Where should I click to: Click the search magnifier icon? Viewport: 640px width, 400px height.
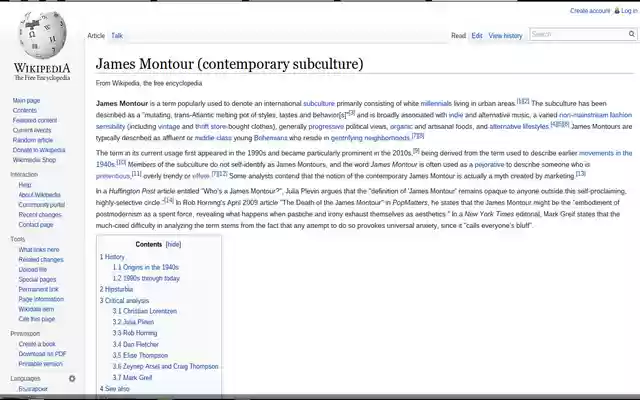[x=631, y=34]
